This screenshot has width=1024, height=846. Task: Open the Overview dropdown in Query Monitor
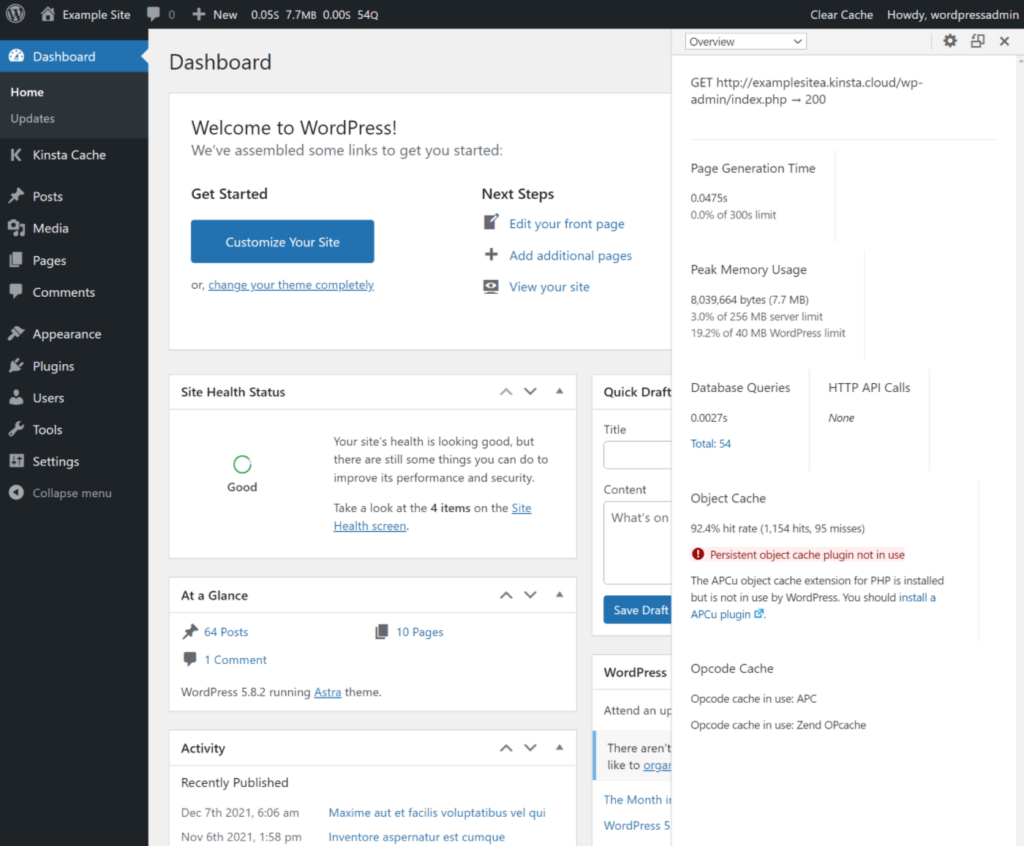[x=745, y=40]
